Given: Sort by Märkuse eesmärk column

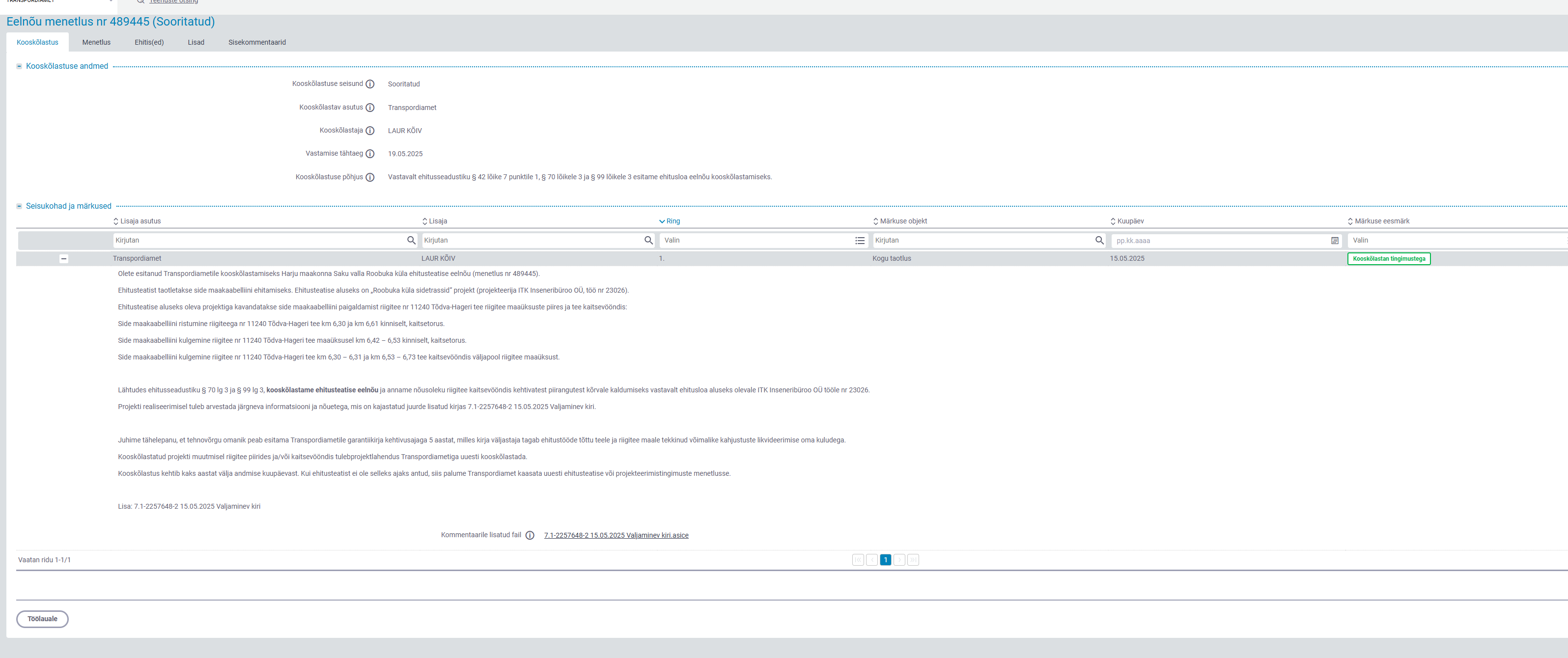Looking at the screenshot, I should (1379, 221).
